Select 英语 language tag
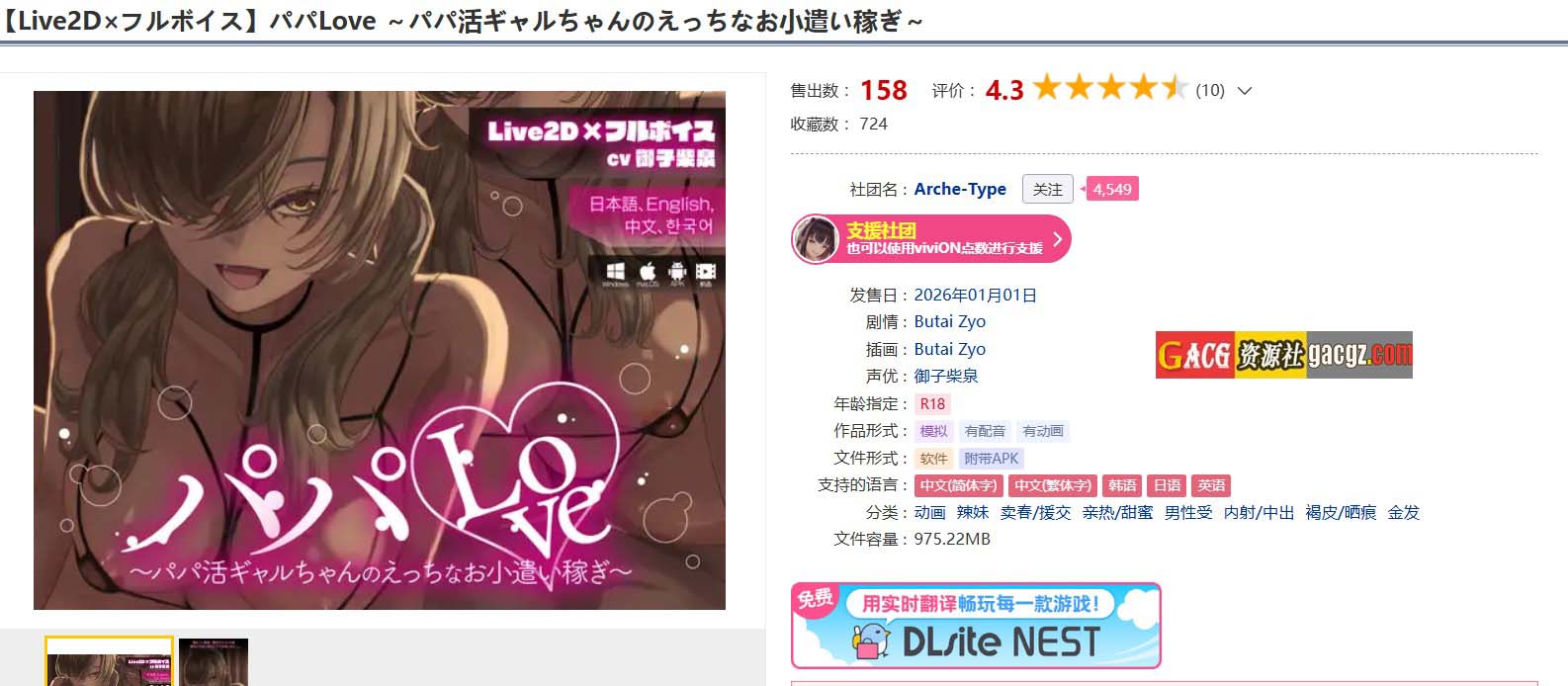The image size is (1568, 686). pyautogui.click(x=1211, y=485)
